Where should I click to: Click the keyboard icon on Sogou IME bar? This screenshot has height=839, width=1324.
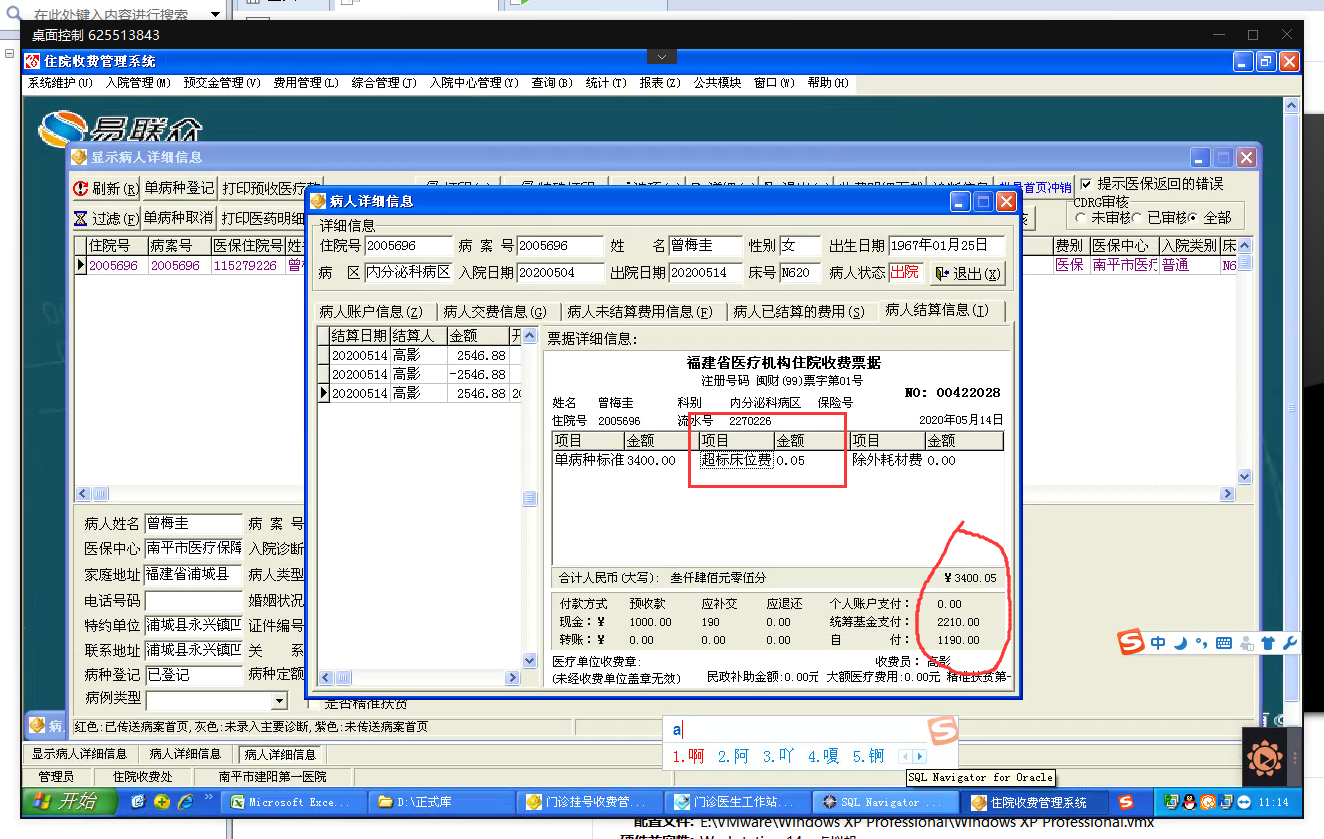[1224, 643]
